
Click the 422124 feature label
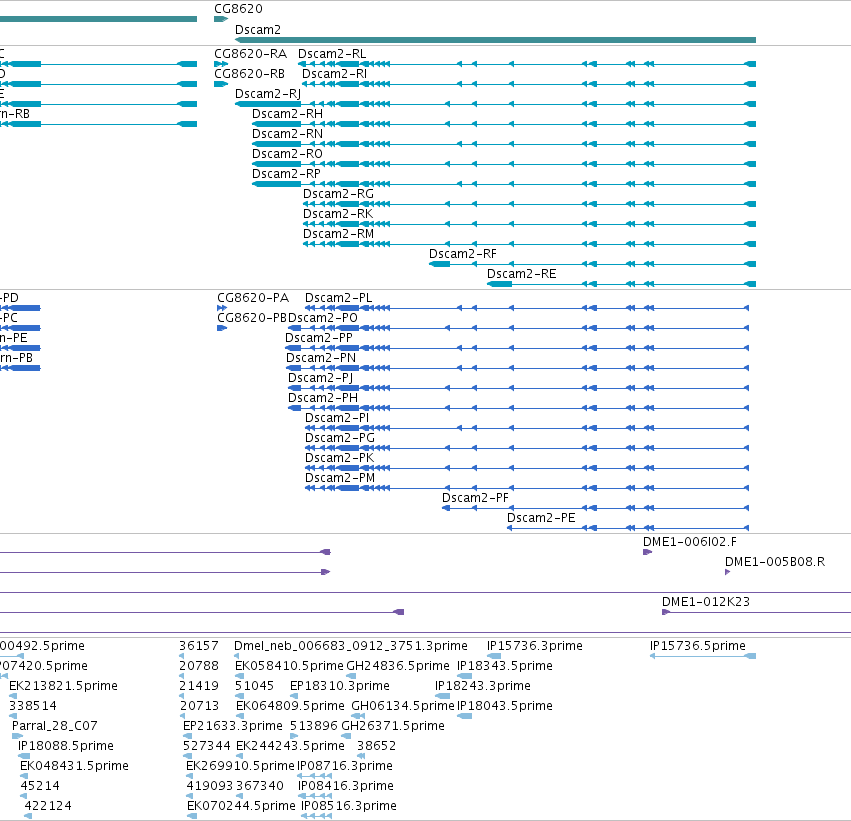[x=48, y=806]
